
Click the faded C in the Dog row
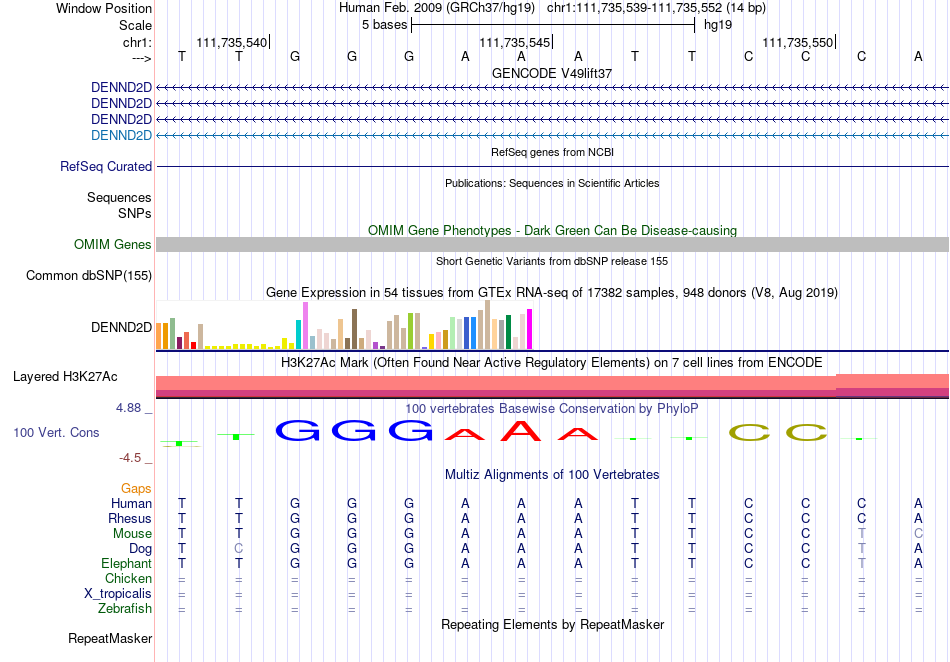[x=239, y=549]
